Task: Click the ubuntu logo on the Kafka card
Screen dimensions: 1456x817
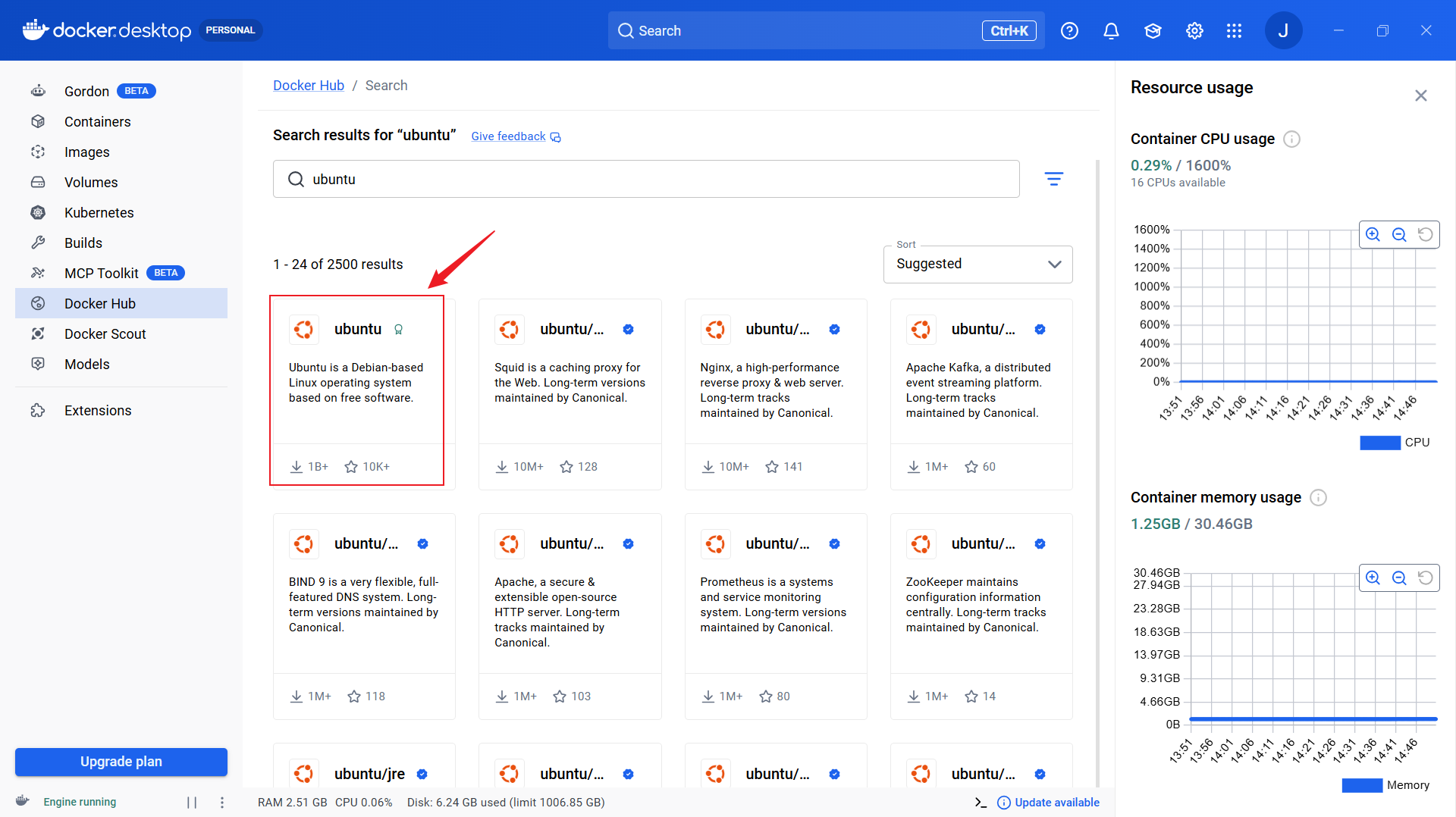Action: point(921,329)
